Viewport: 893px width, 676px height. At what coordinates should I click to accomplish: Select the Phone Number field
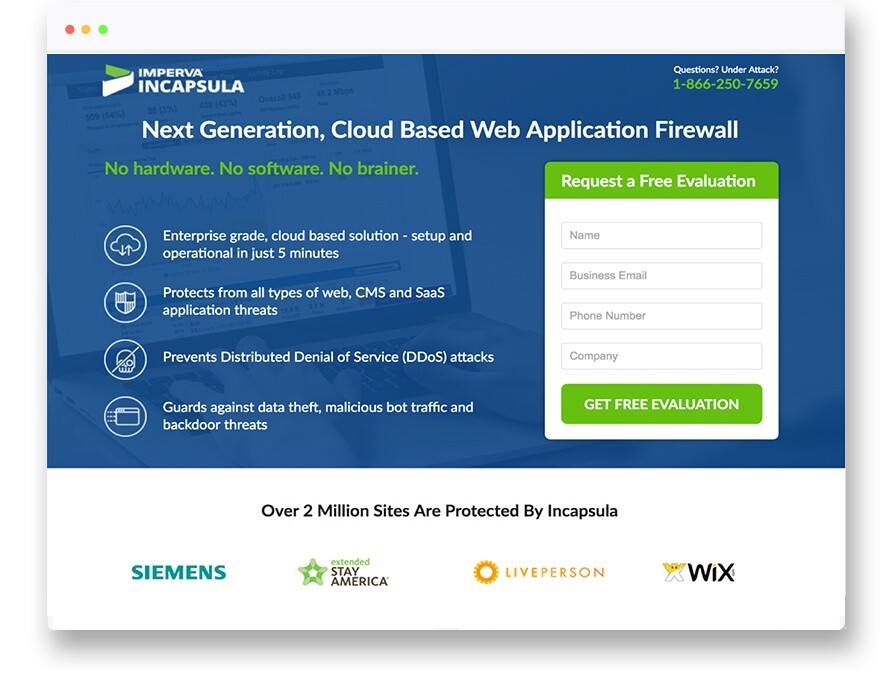coord(661,316)
